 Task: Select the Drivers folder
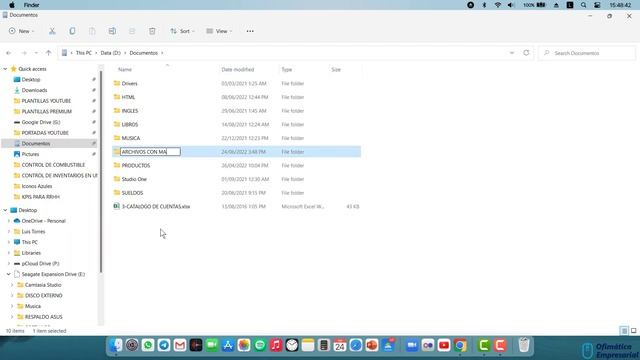point(129,83)
